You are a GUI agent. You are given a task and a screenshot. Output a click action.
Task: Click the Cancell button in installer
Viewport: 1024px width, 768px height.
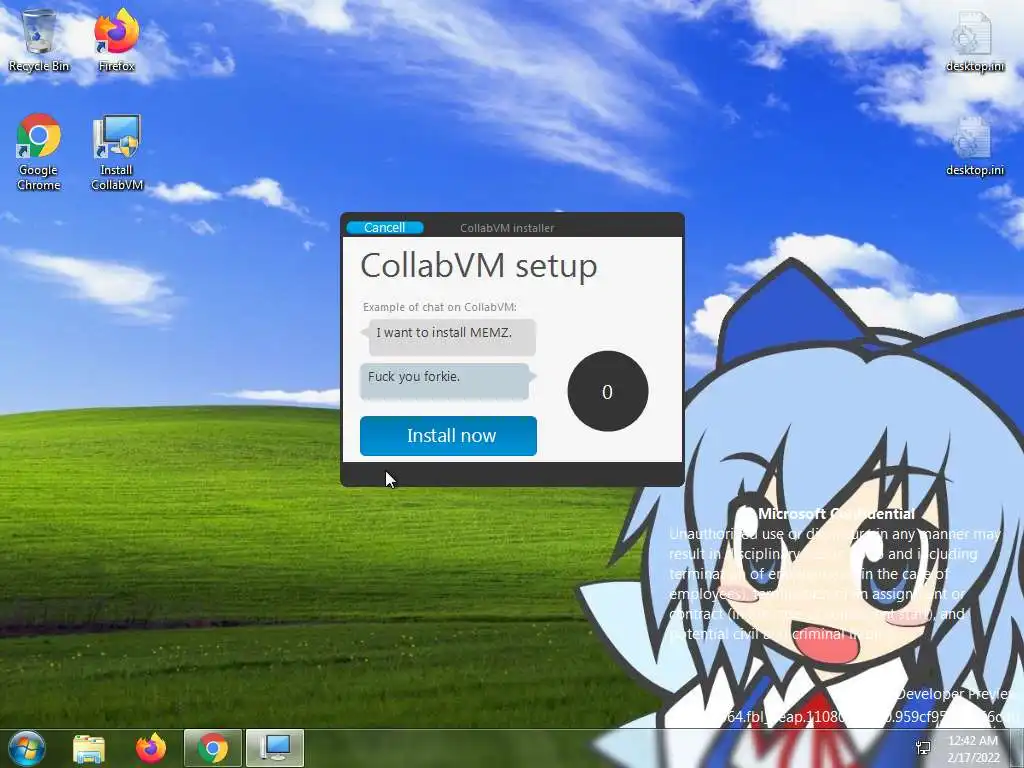coord(385,227)
